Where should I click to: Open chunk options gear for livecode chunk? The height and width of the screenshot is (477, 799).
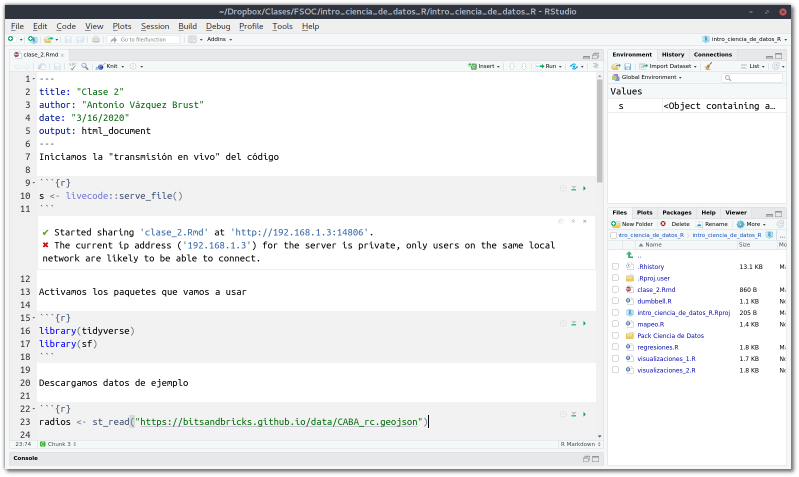click(563, 189)
